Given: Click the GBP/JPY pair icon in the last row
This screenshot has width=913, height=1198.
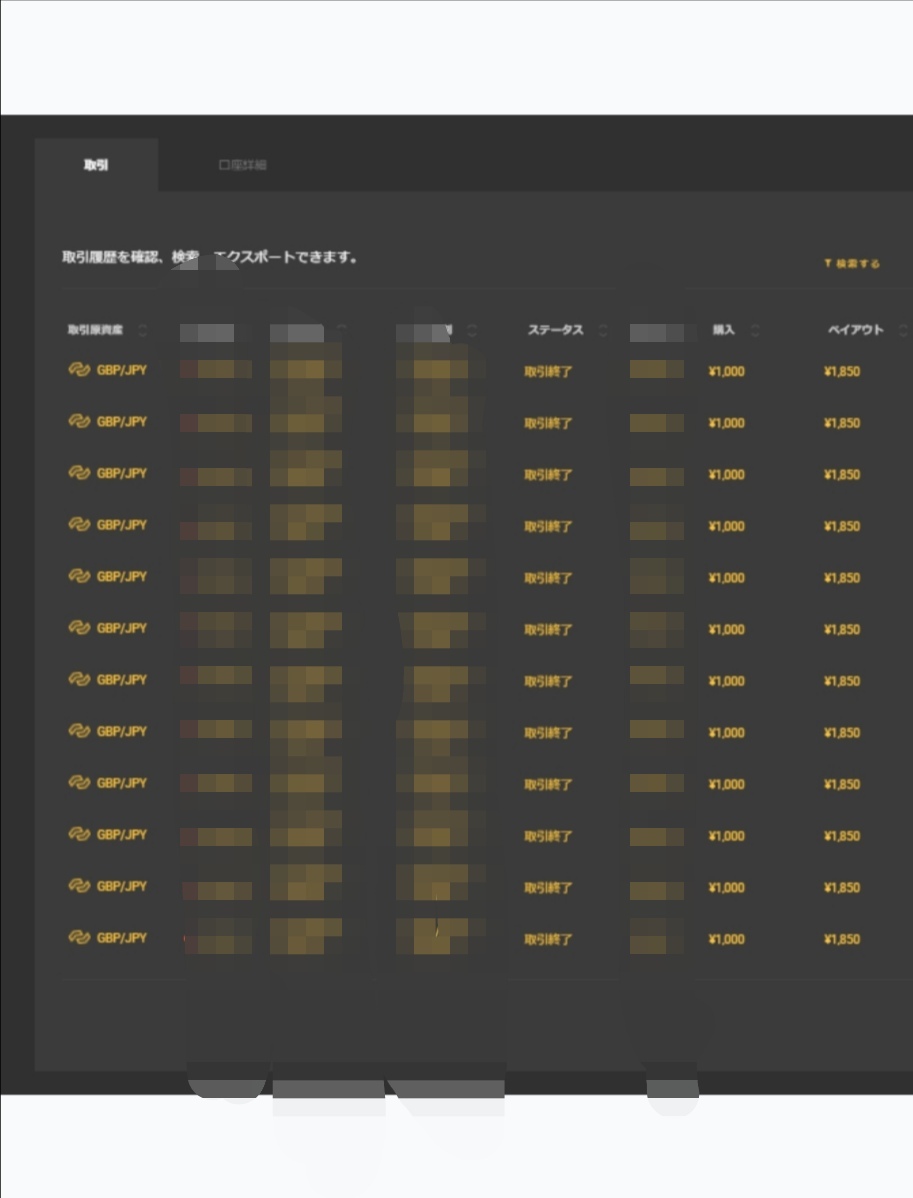Looking at the screenshot, I should (79, 937).
